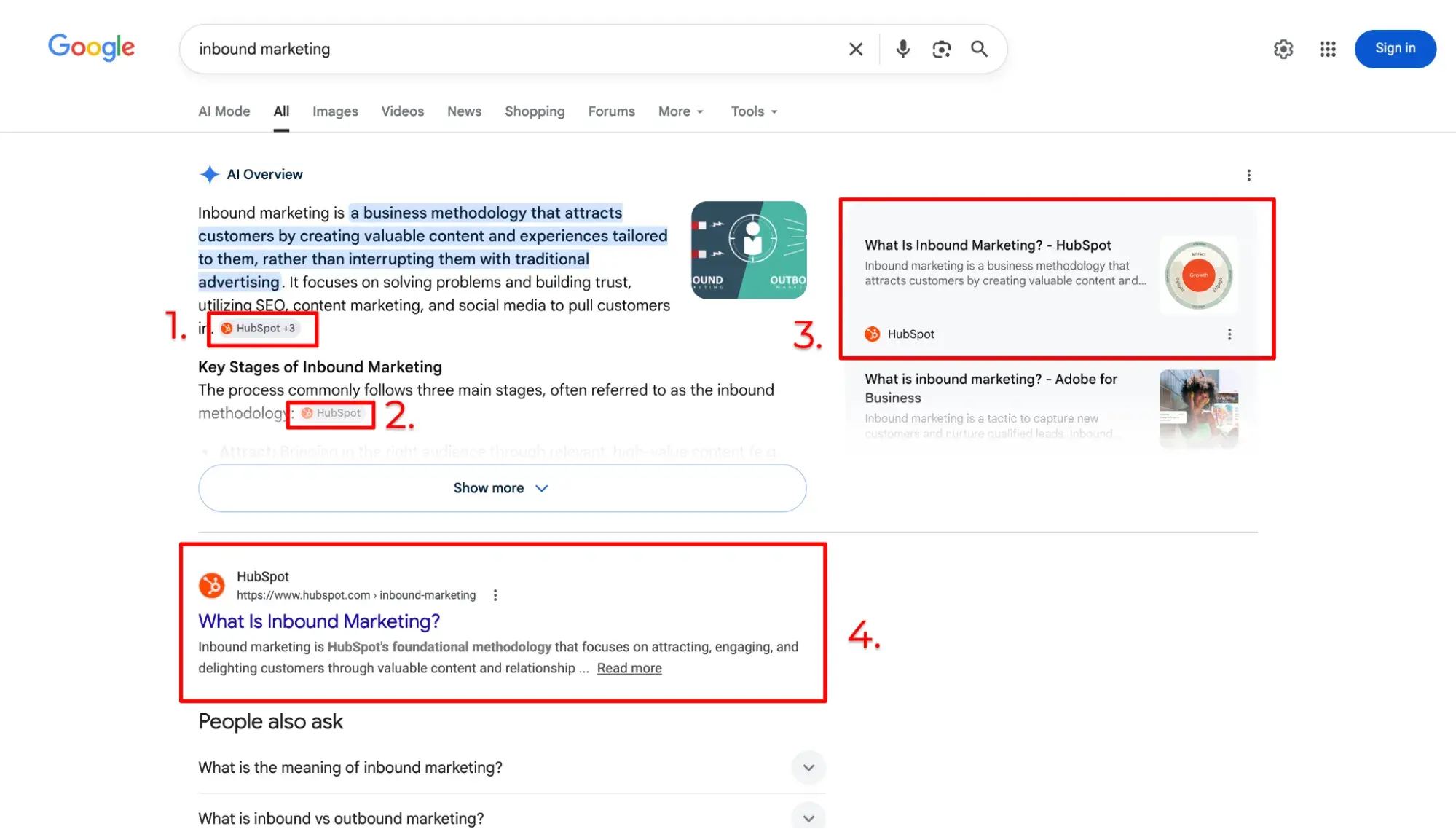The image size is (1456, 829).
Task: Switch to the Images tab
Action: [335, 111]
